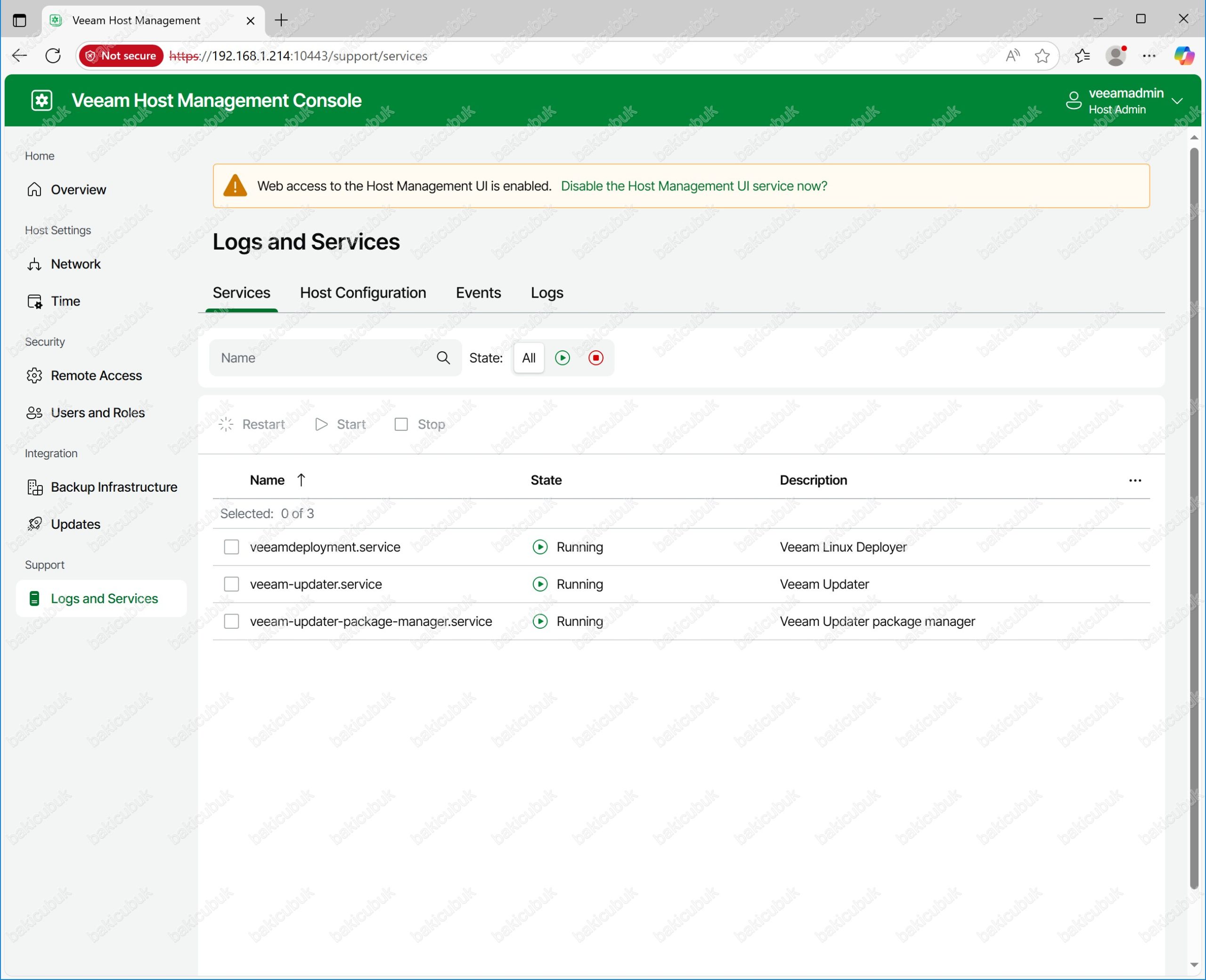Switch to the Services tab

(242, 293)
